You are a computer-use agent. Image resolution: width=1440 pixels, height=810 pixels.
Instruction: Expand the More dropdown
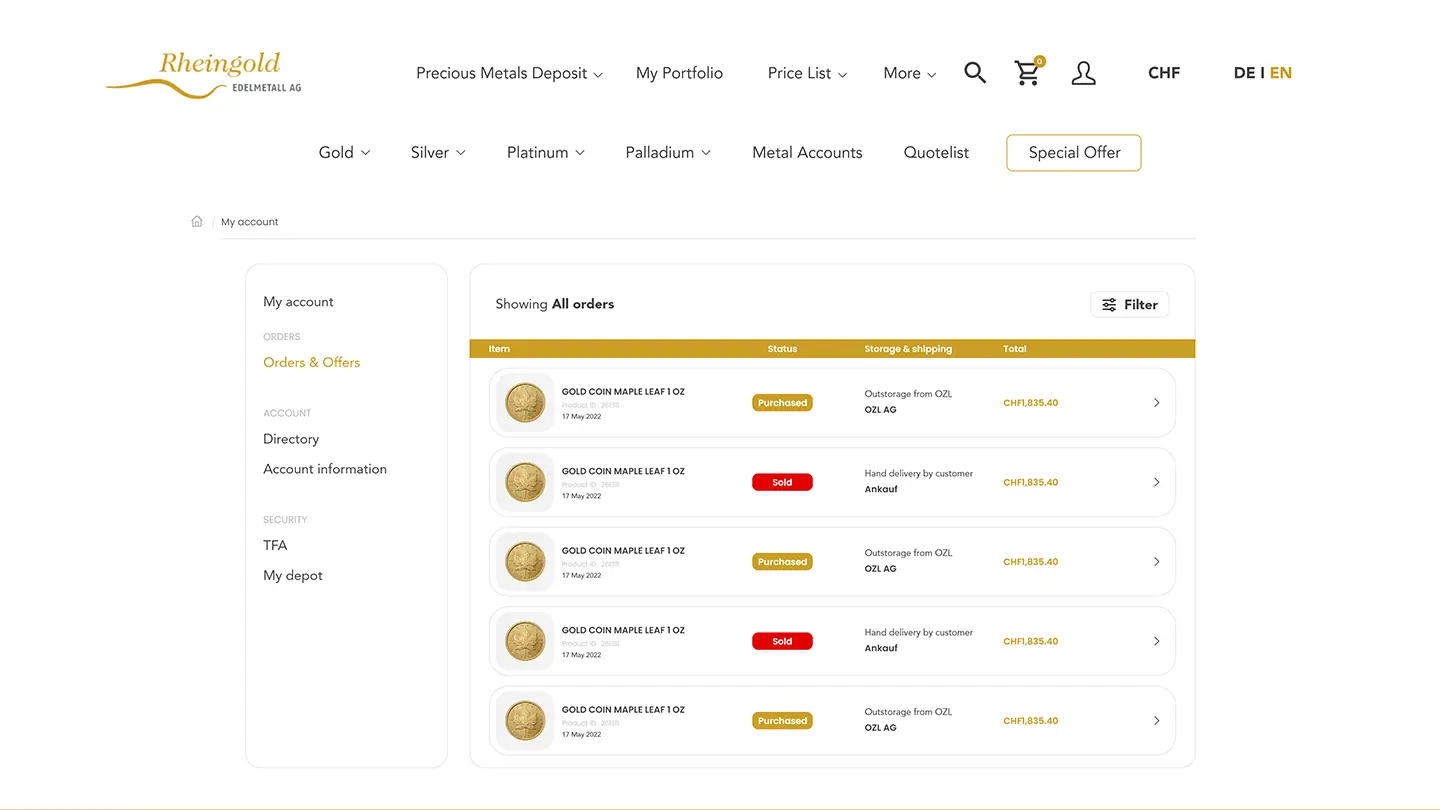tap(909, 73)
